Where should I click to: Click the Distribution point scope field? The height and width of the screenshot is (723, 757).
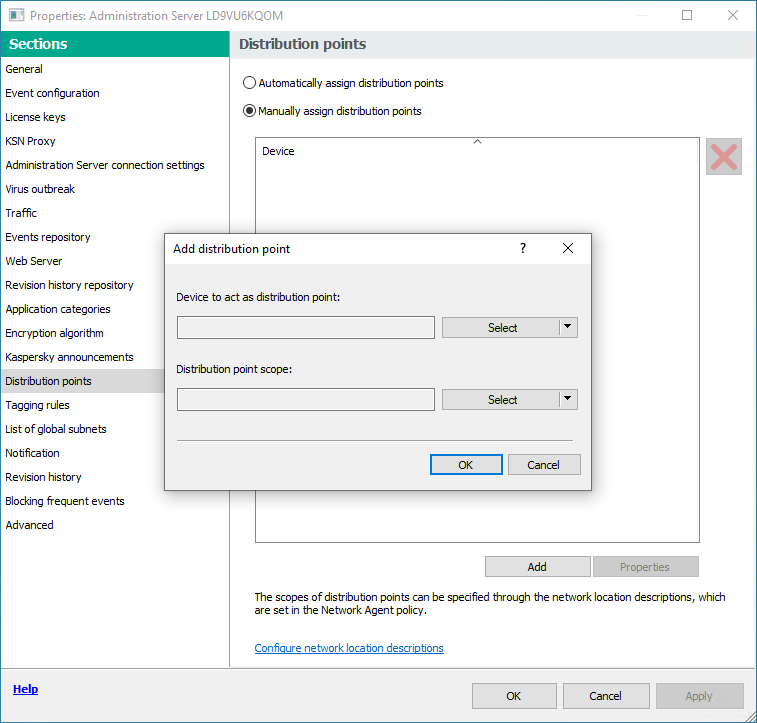coord(305,400)
